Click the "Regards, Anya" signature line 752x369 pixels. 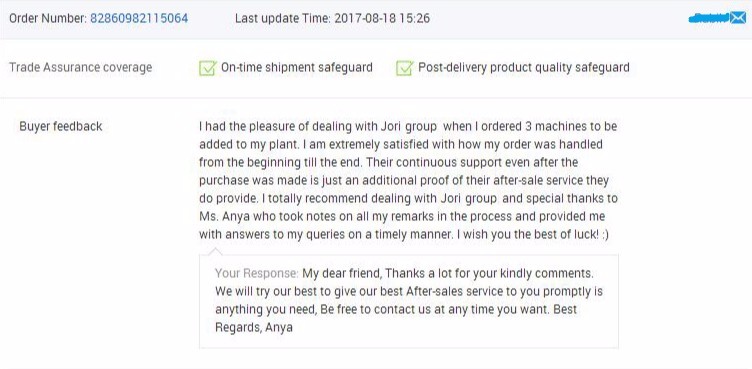pos(254,328)
